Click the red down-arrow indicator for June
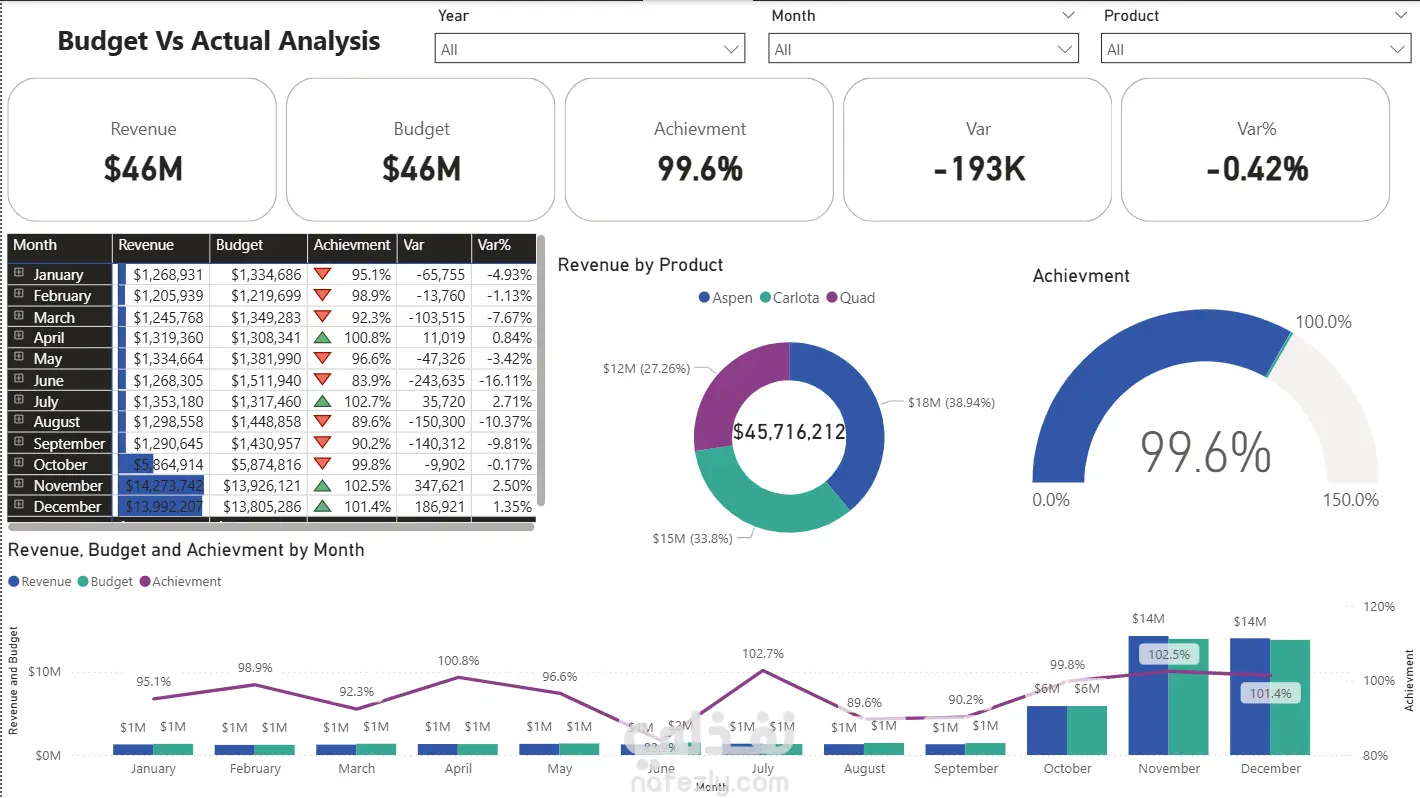This screenshot has width=1420, height=798. click(x=322, y=380)
